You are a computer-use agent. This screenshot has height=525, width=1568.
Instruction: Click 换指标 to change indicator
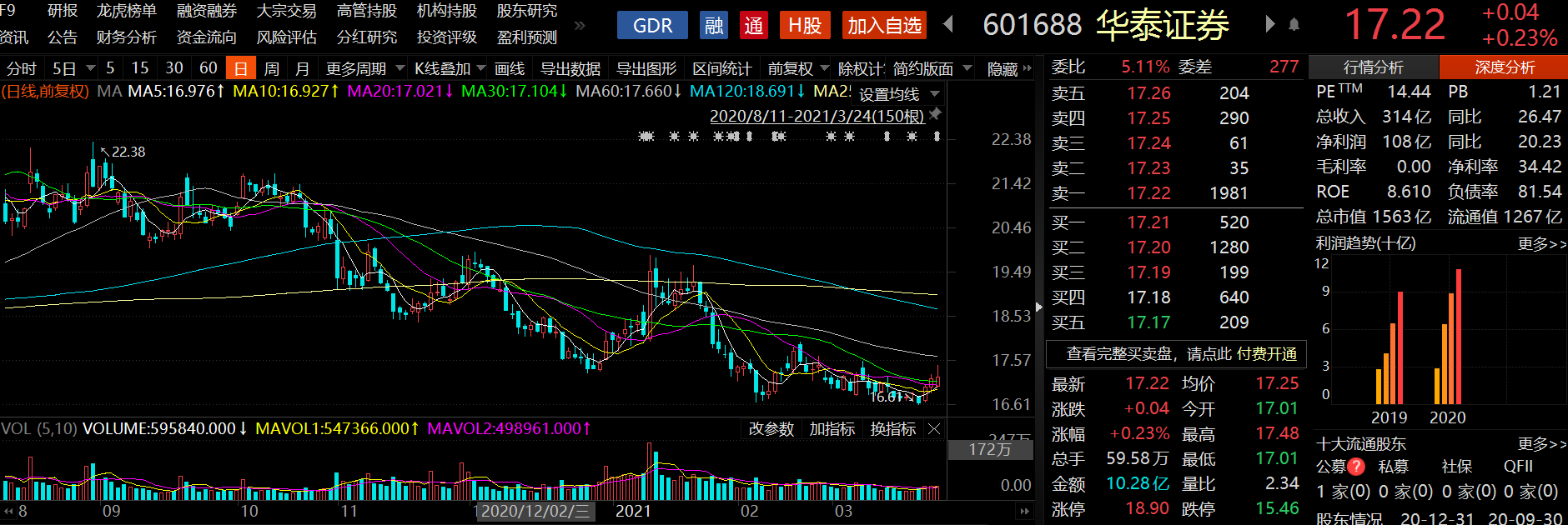pos(893,429)
